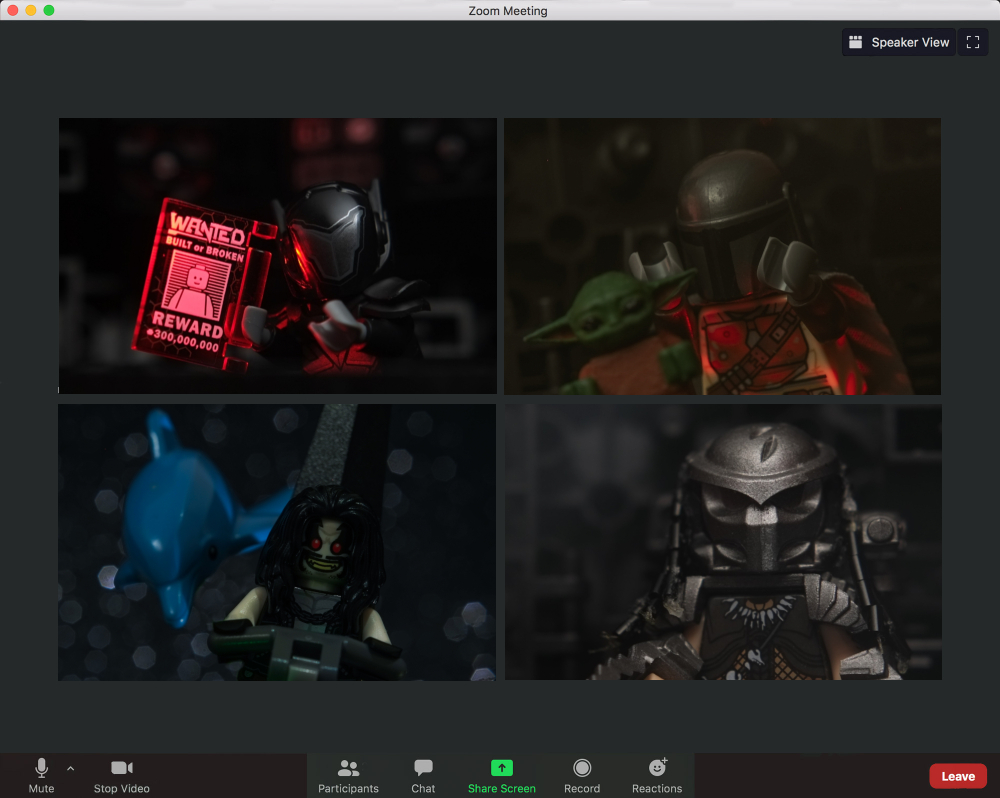This screenshot has width=1000, height=798.
Task: Leave the meeting
Action: click(x=958, y=776)
